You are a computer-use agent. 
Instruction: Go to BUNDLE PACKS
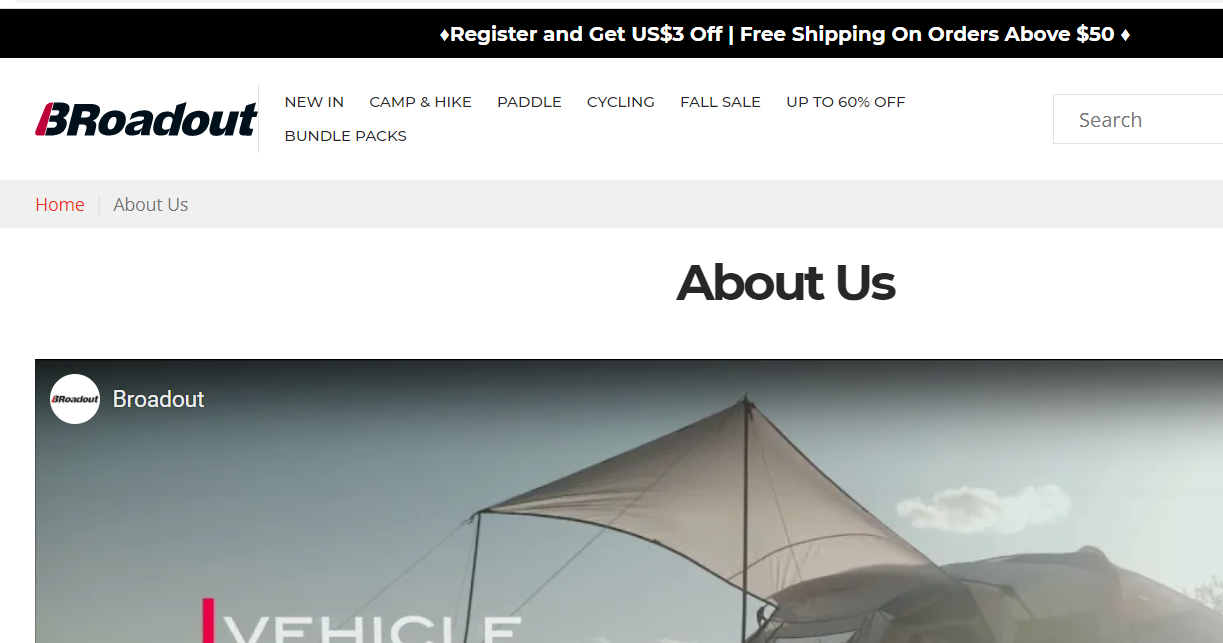coord(345,136)
